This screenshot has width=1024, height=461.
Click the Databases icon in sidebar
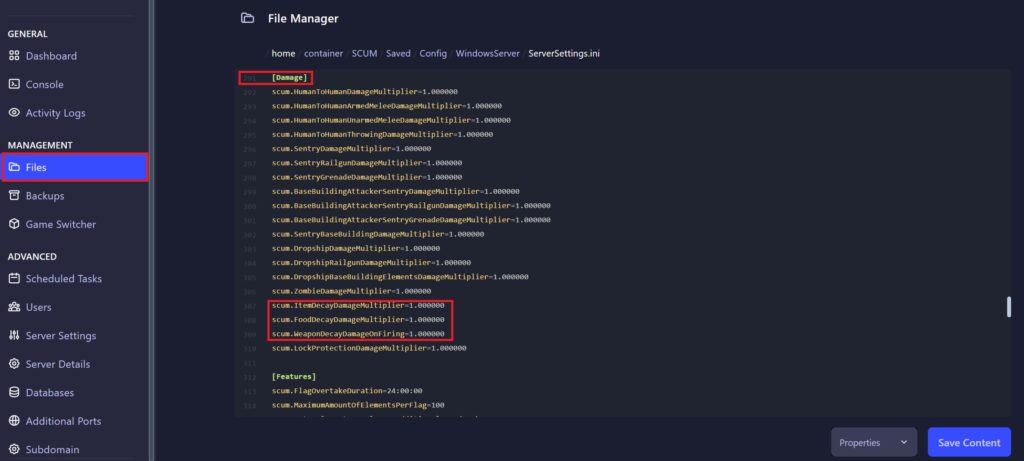(14, 393)
